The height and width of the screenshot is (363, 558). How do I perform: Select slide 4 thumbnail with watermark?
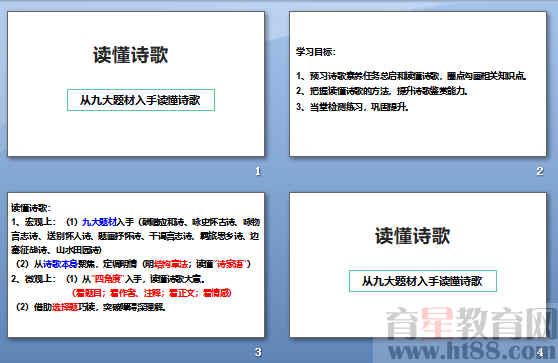[418, 265]
